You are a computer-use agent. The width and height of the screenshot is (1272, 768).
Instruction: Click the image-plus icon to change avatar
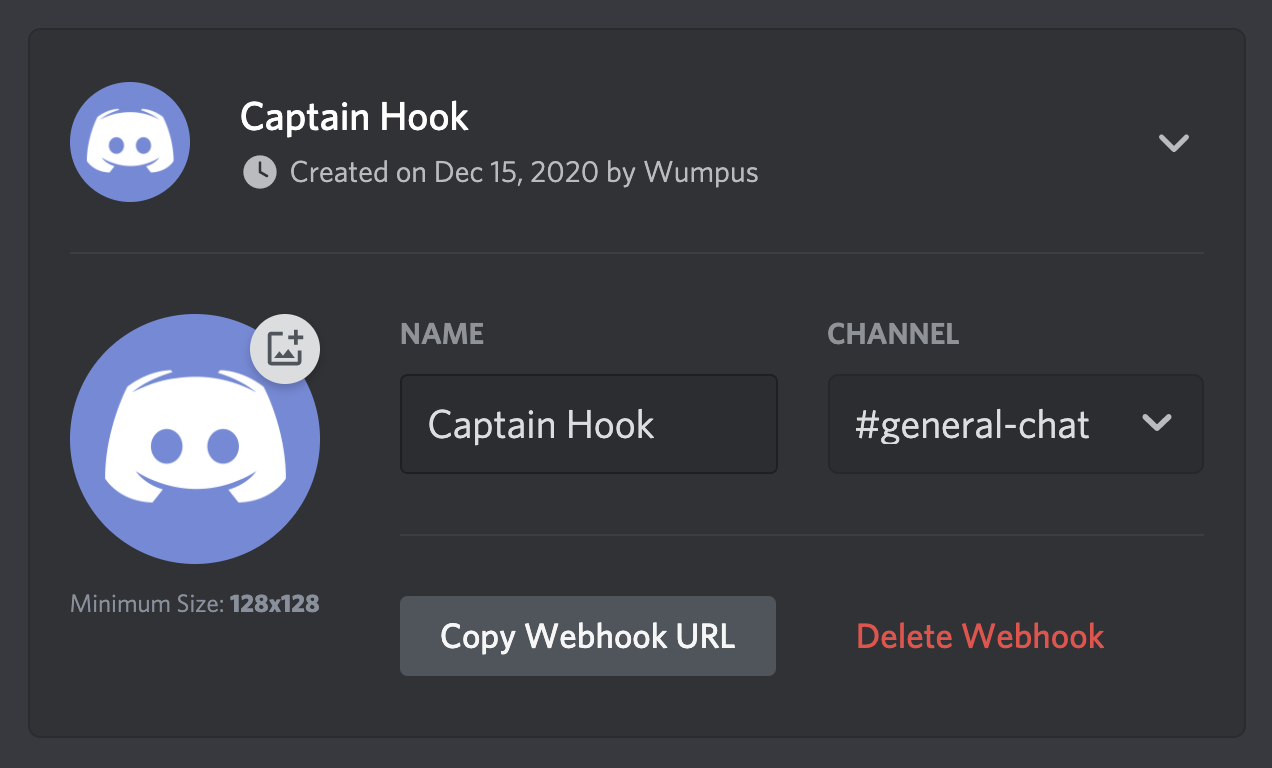[x=284, y=348]
